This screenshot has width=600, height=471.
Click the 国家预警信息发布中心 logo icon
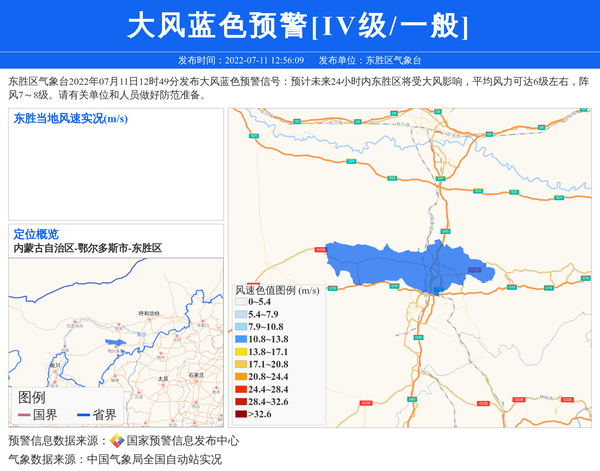click(117, 441)
